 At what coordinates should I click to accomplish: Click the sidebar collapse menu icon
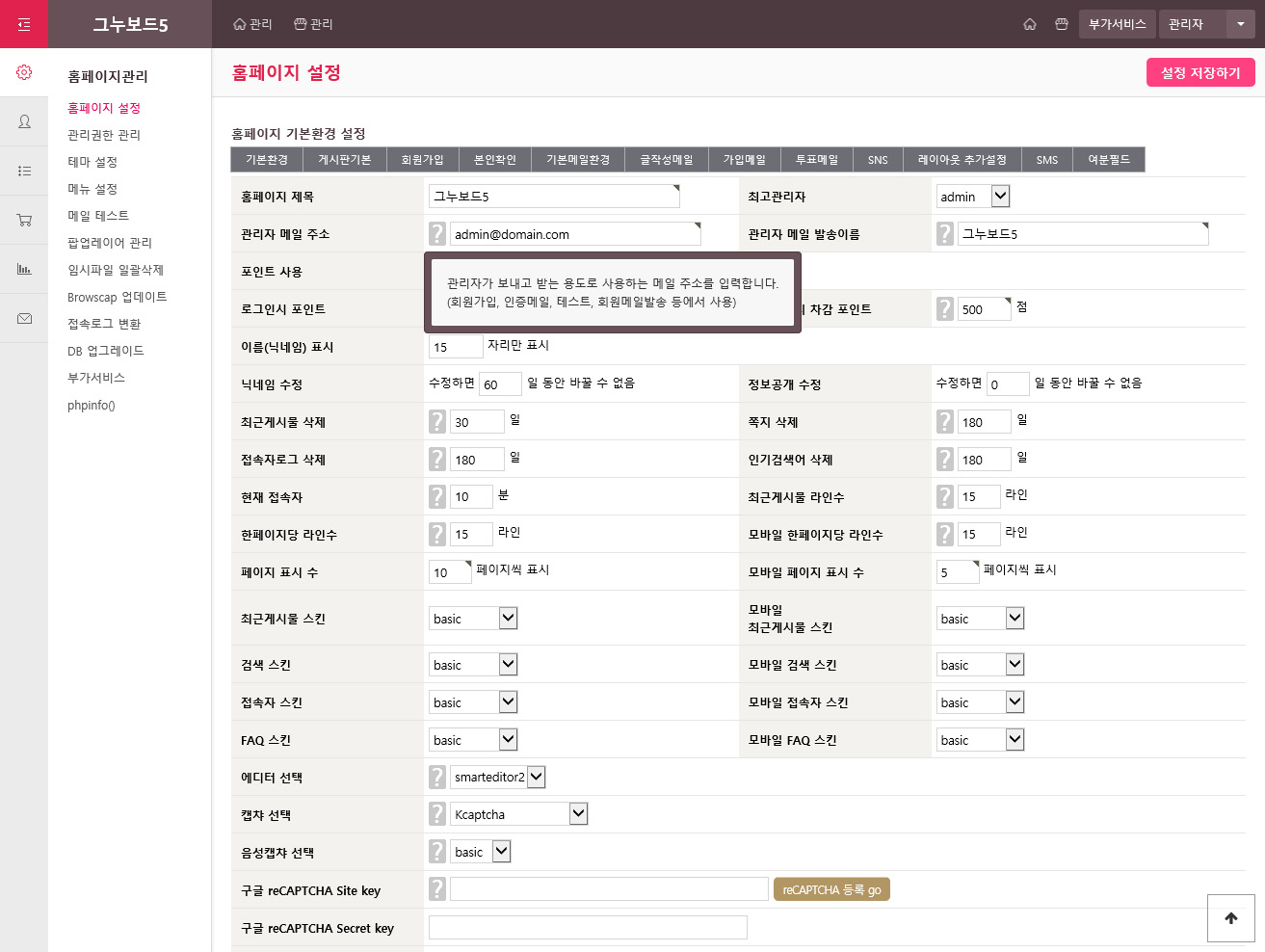[24, 24]
